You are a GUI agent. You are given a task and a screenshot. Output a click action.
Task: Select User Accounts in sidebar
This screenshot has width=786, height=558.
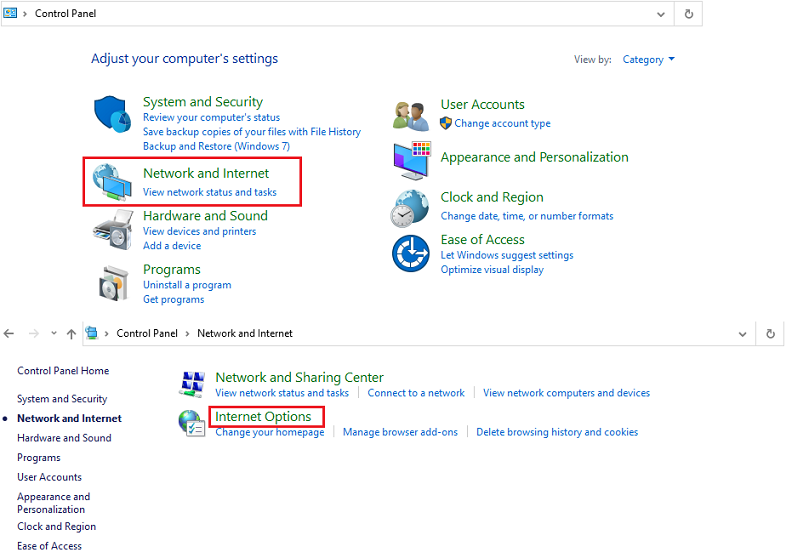pyautogui.click(x=49, y=477)
